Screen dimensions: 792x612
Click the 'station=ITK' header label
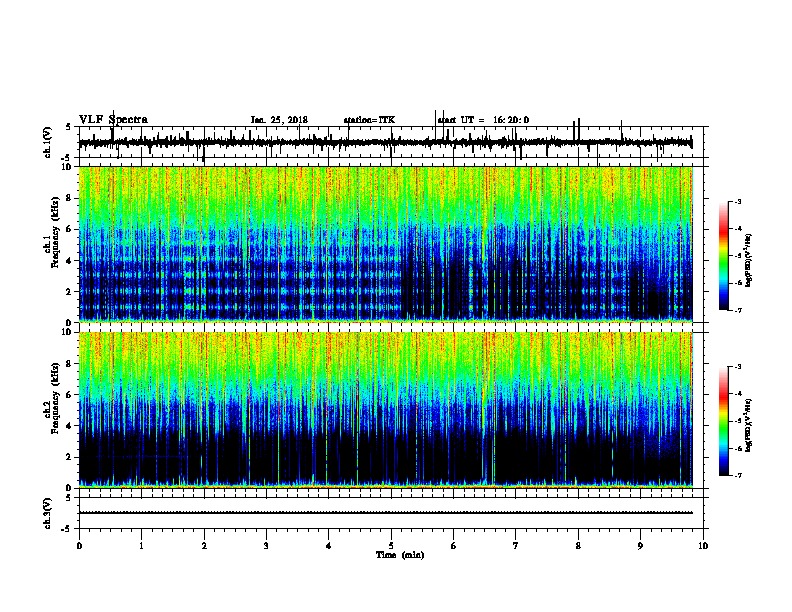coord(369,120)
